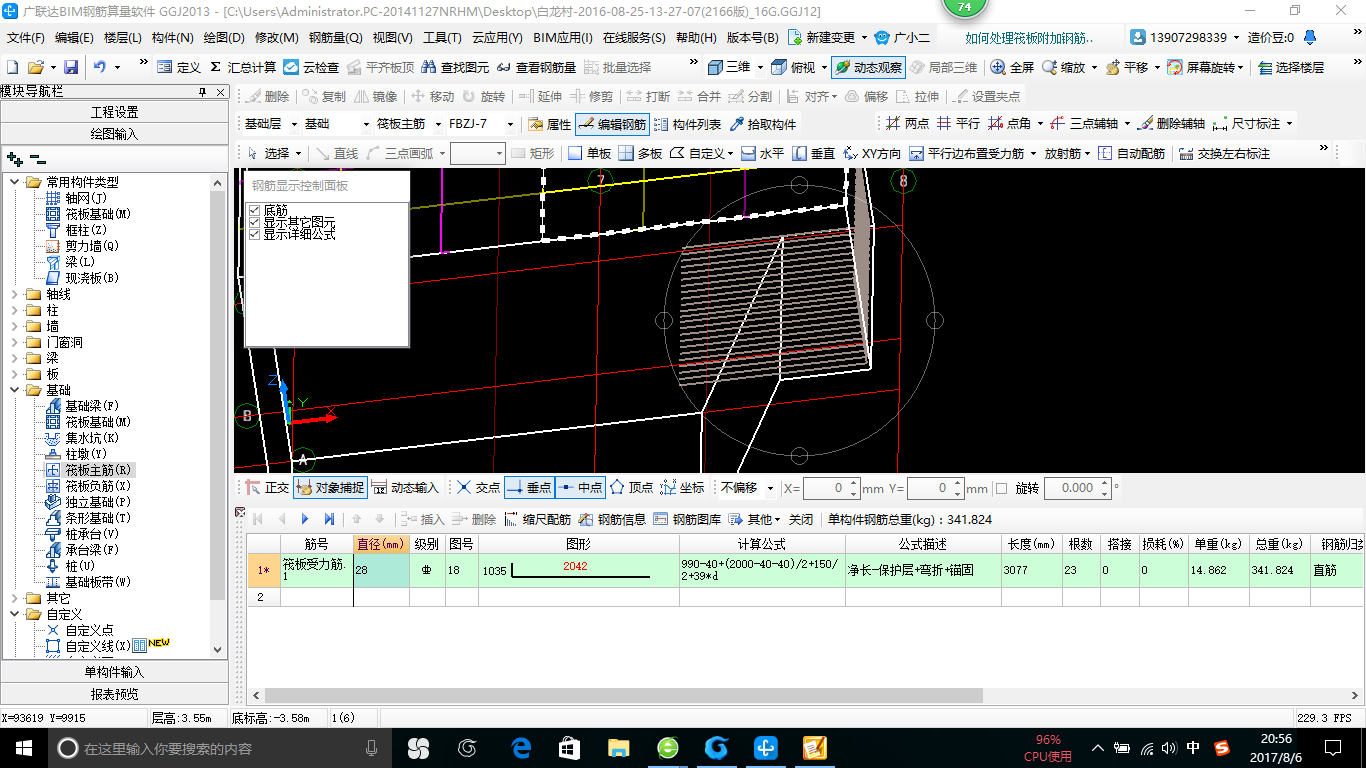This screenshot has width=1366, height=768.
Task: Open 查看钢筋量 rebar quantity viewer
Action: [537, 67]
